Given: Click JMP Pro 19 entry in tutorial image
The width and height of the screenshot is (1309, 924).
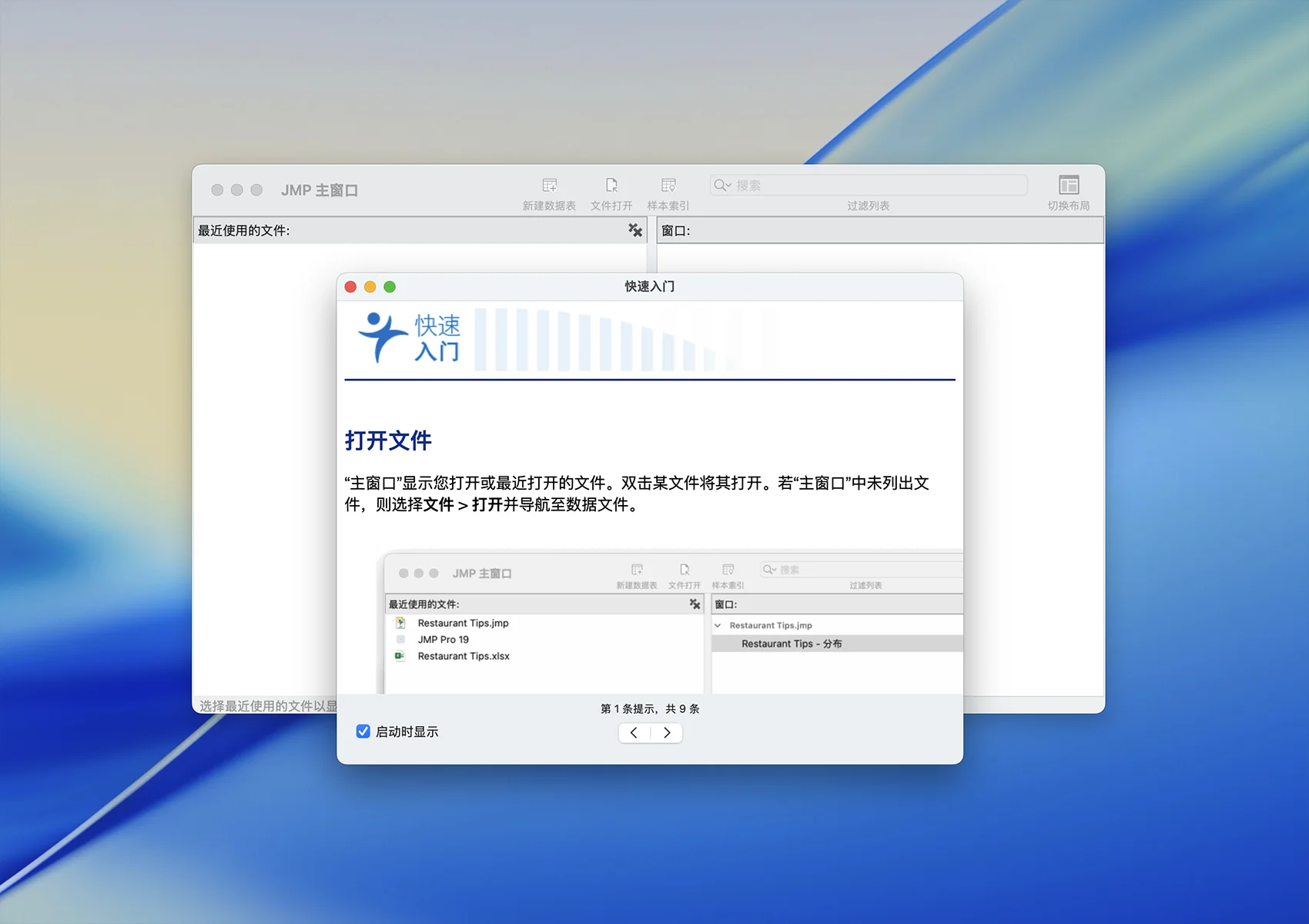Looking at the screenshot, I should point(443,639).
